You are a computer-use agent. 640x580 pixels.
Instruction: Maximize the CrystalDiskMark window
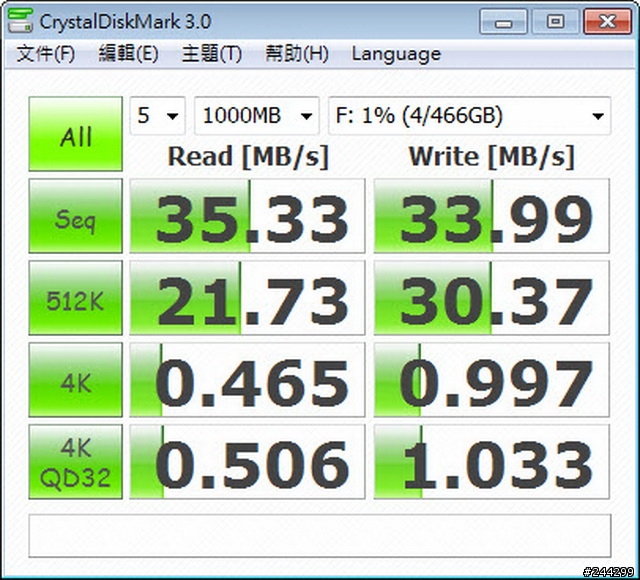tap(556, 22)
